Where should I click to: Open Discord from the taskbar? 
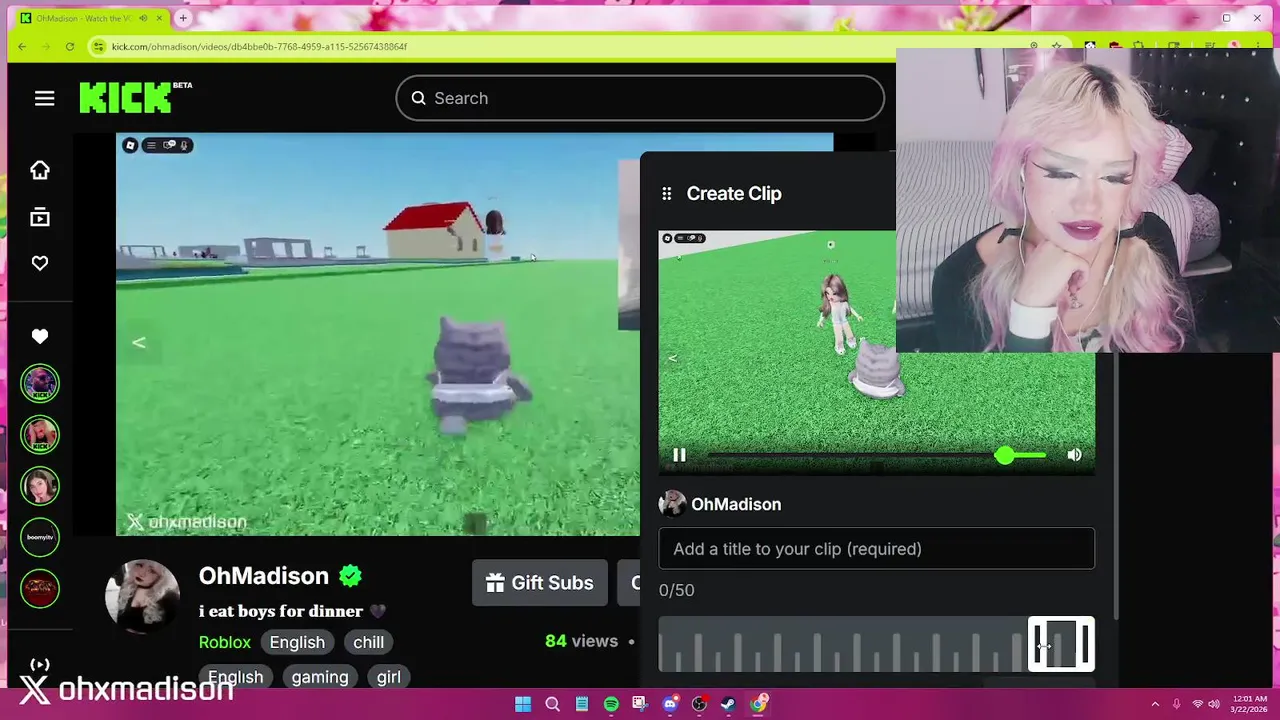[670, 704]
